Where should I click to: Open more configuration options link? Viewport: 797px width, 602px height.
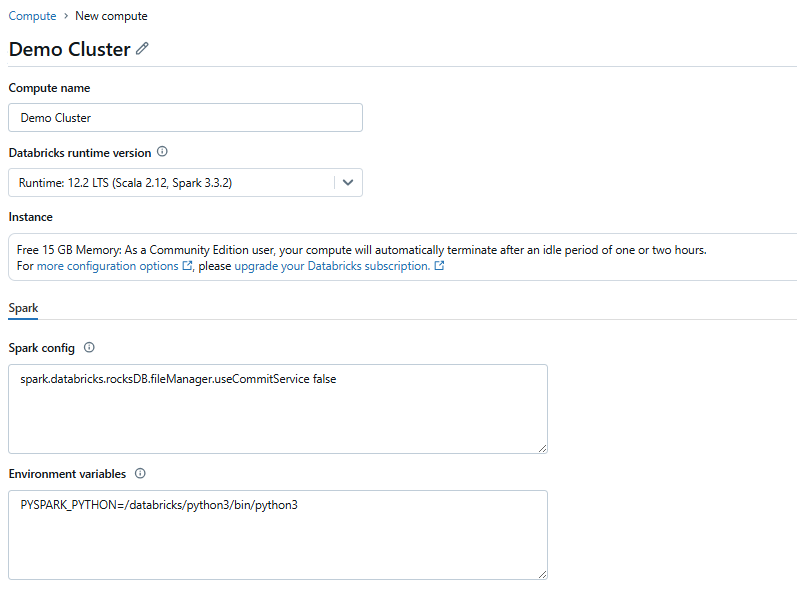click(108, 266)
